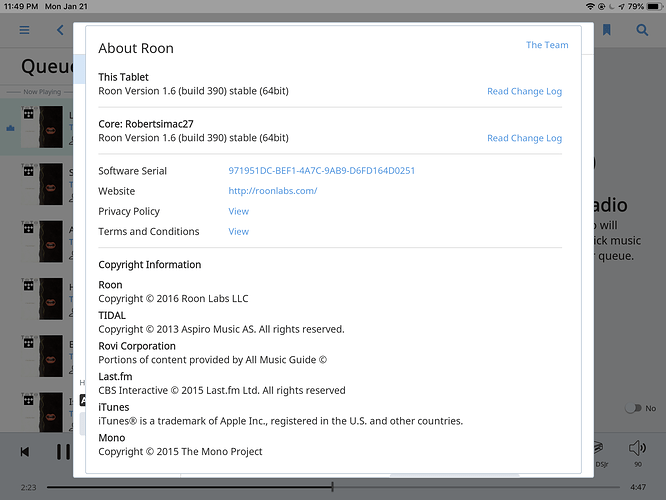
Task: Pause playback with the pause button
Action: (63, 452)
